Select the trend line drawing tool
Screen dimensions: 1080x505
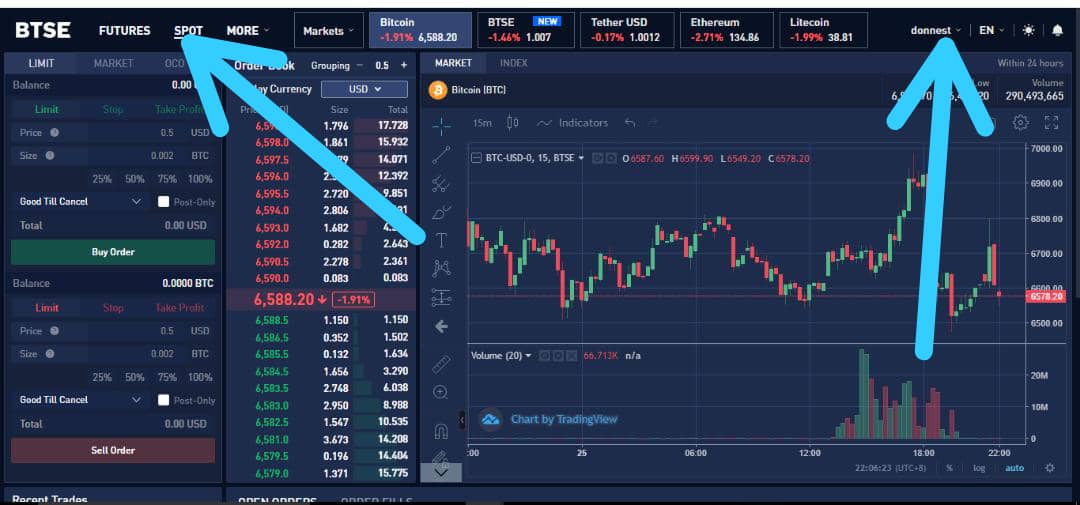(441, 155)
